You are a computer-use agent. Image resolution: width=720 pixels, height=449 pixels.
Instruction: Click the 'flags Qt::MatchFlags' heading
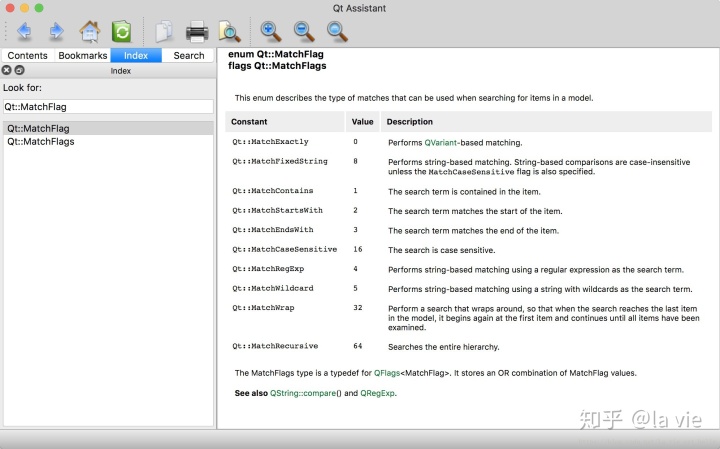click(277, 66)
